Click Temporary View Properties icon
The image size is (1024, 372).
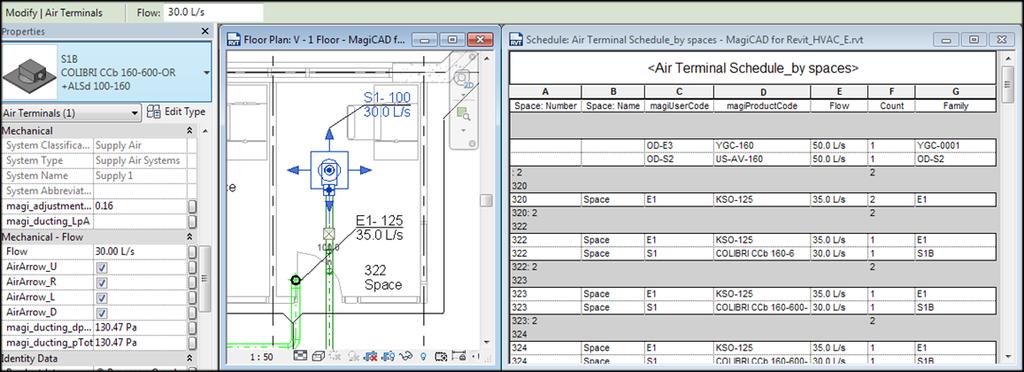pyautogui.click(x=440, y=356)
